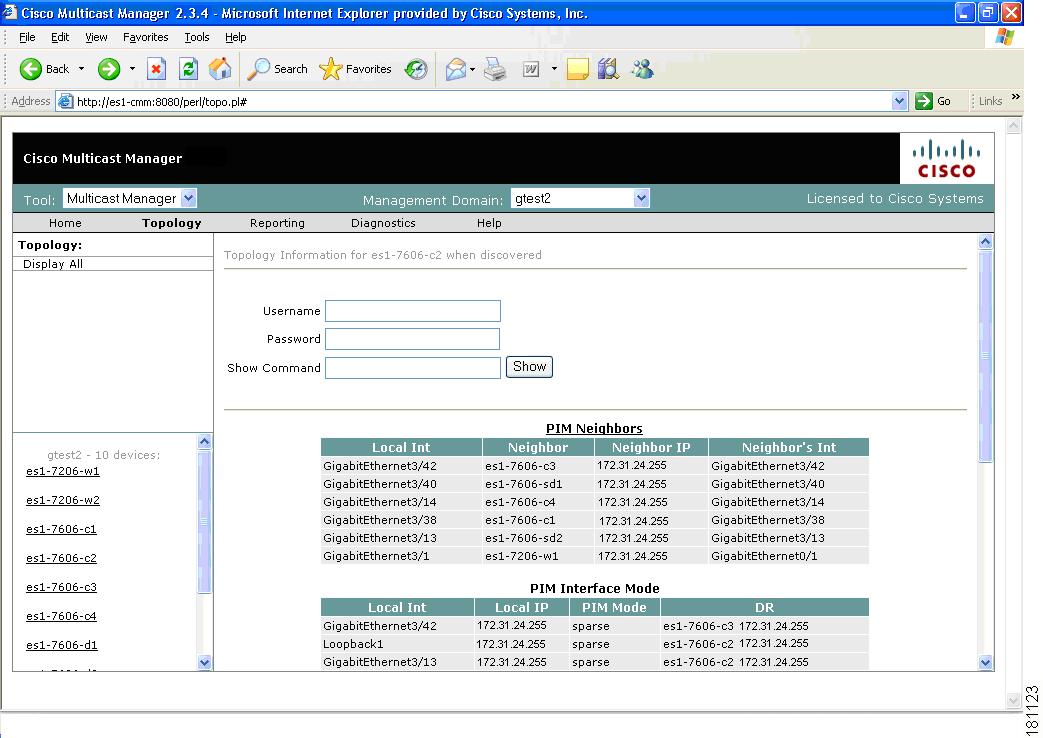Open device link es1-7206-w1

point(63,471)
